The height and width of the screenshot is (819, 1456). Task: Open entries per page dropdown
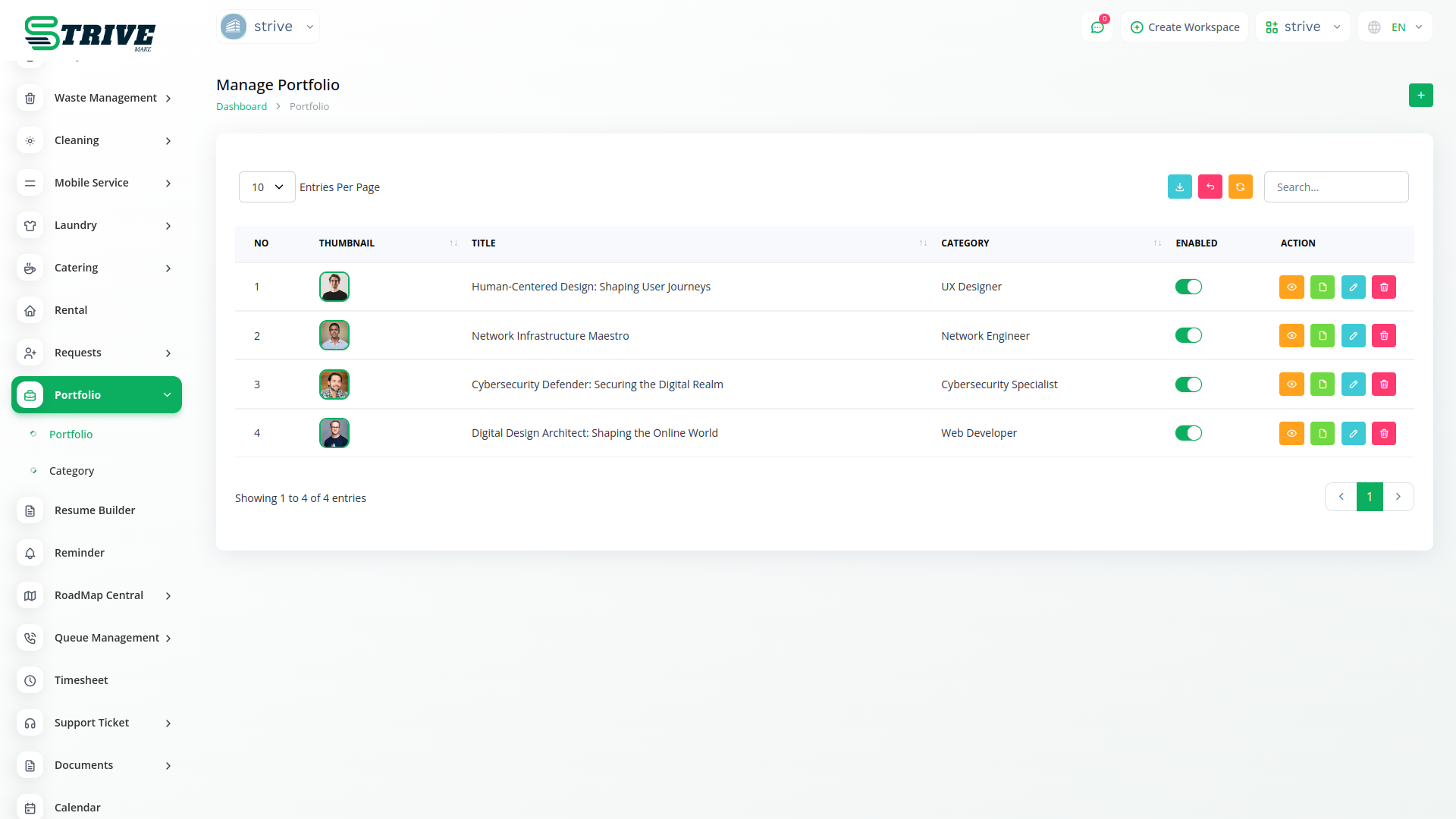point(267,187)
